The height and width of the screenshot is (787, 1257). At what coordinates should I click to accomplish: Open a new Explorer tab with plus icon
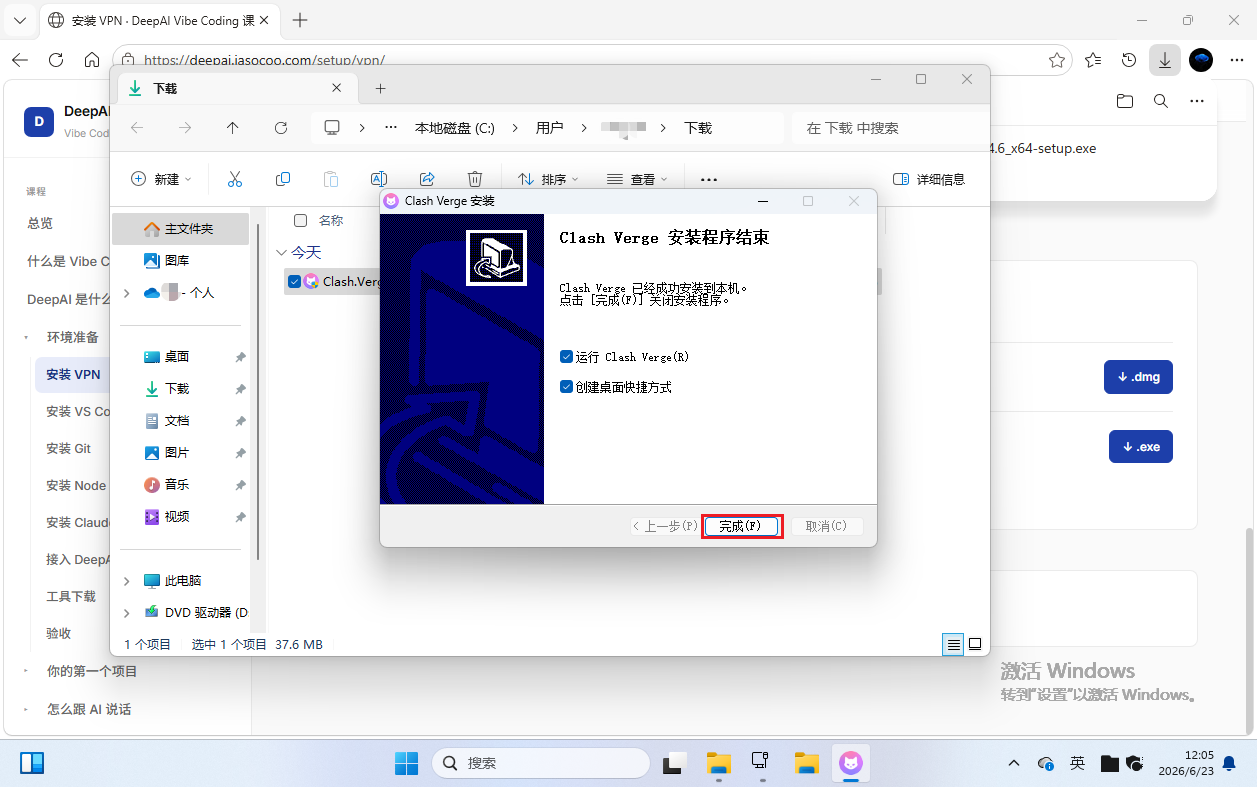380,89
